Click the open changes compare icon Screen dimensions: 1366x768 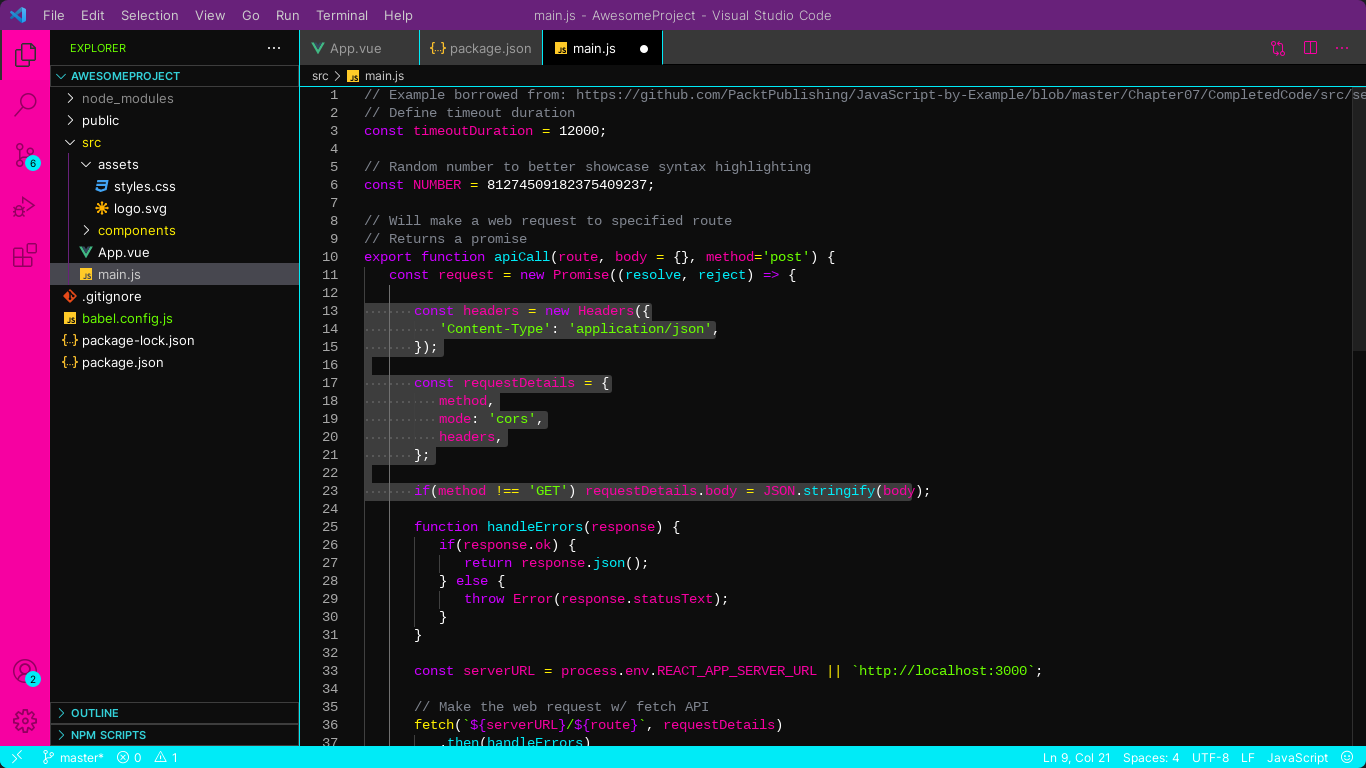(x=1278, y=48)
